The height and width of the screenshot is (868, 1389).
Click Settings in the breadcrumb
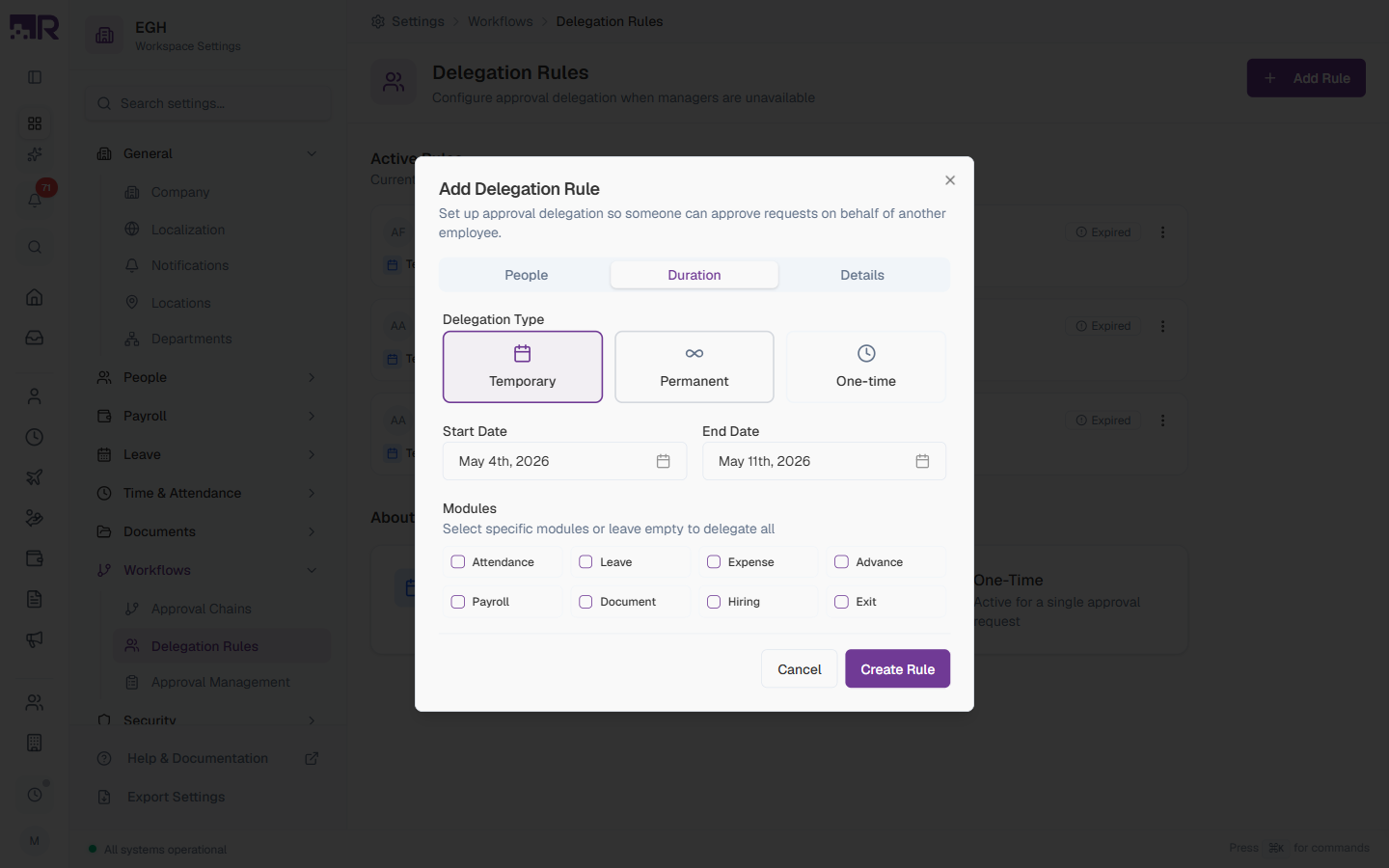click(x=418, y=21)
